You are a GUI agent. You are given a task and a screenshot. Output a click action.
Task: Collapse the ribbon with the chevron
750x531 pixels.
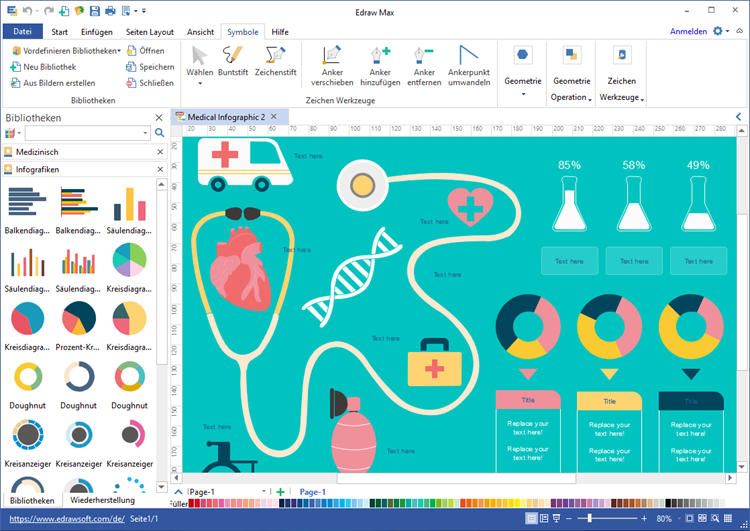739,31
